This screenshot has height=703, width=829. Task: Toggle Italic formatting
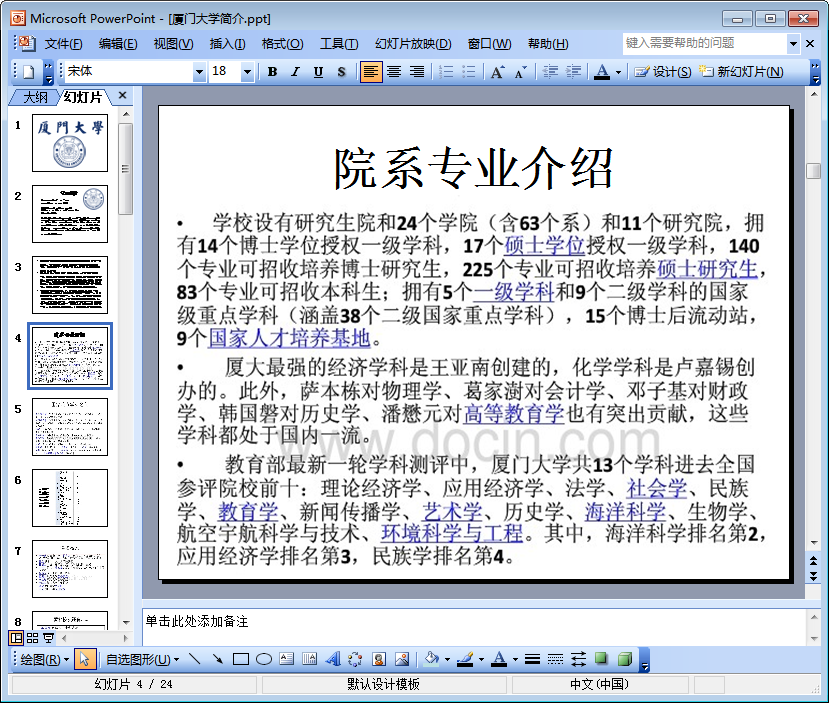tap(295, 72)
